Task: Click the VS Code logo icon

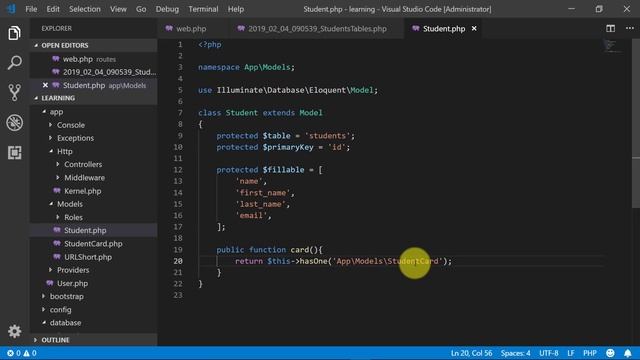Action: (x=11, y=9)
